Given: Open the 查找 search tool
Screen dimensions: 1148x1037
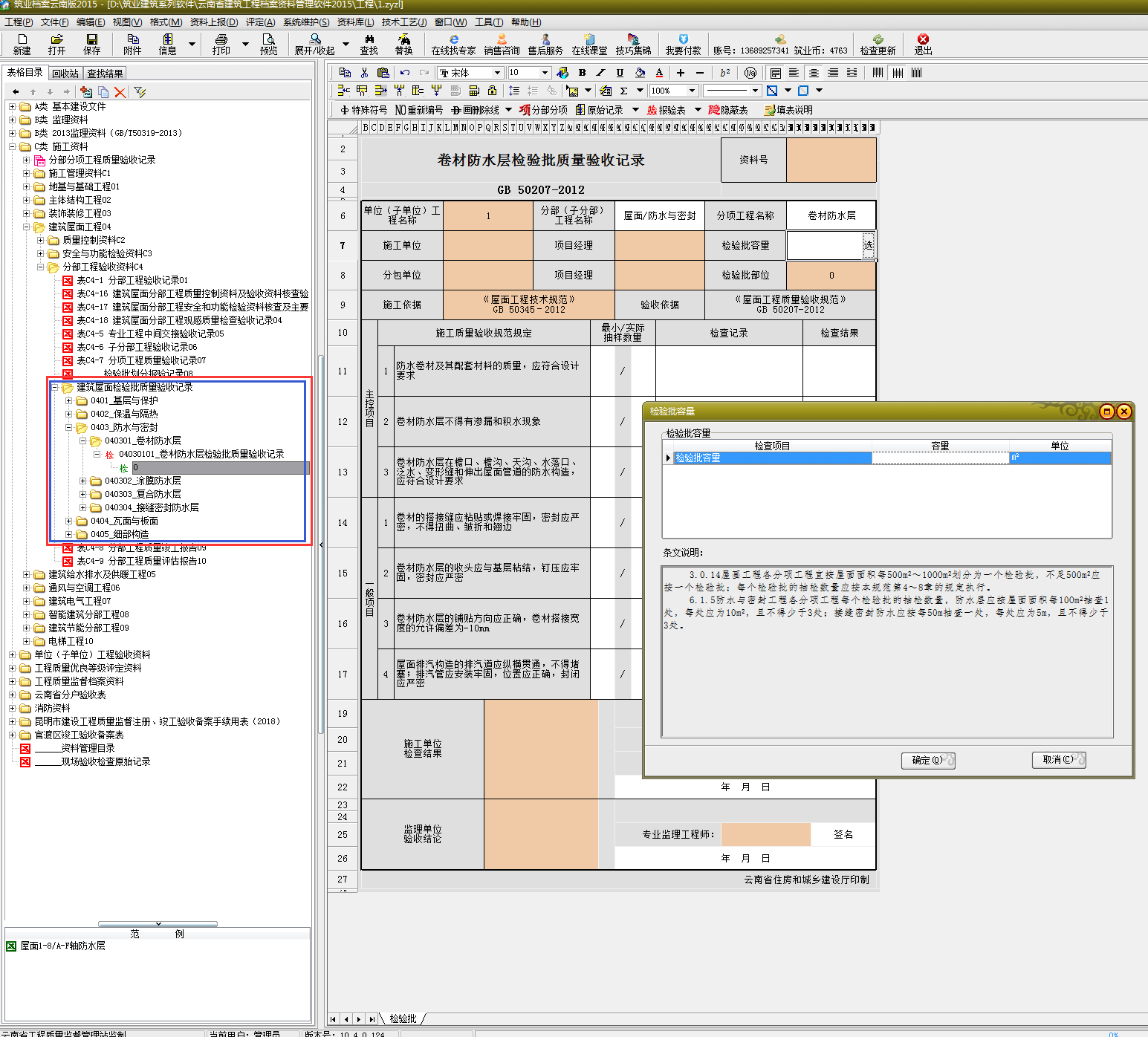Looking at the screenshot, I should [369, 44].
